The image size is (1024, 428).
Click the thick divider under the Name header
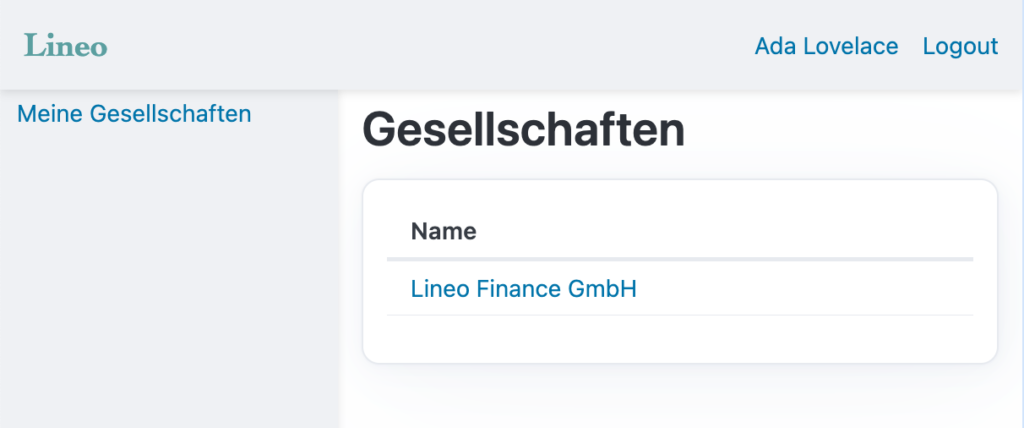(x=680, y=259)
